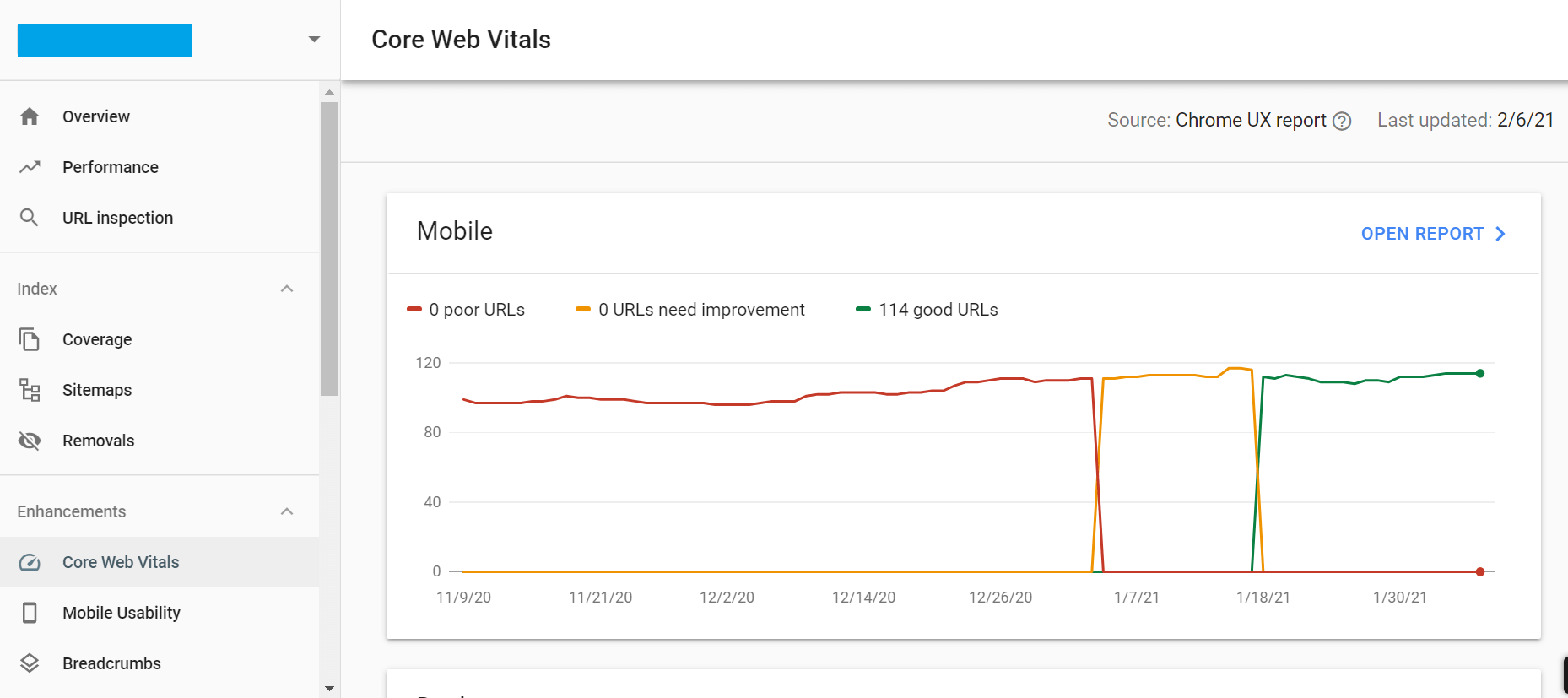
Task: Open the Sitemaps menu item
Action: 97,390
